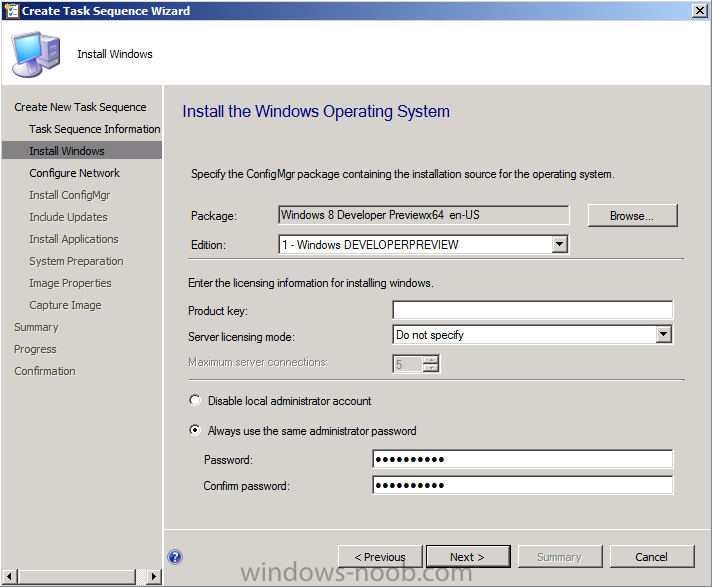Open the Configure Network step
The height and width of the screenshot is (587, 712).
pyautogui.click(x=74, y=173)
